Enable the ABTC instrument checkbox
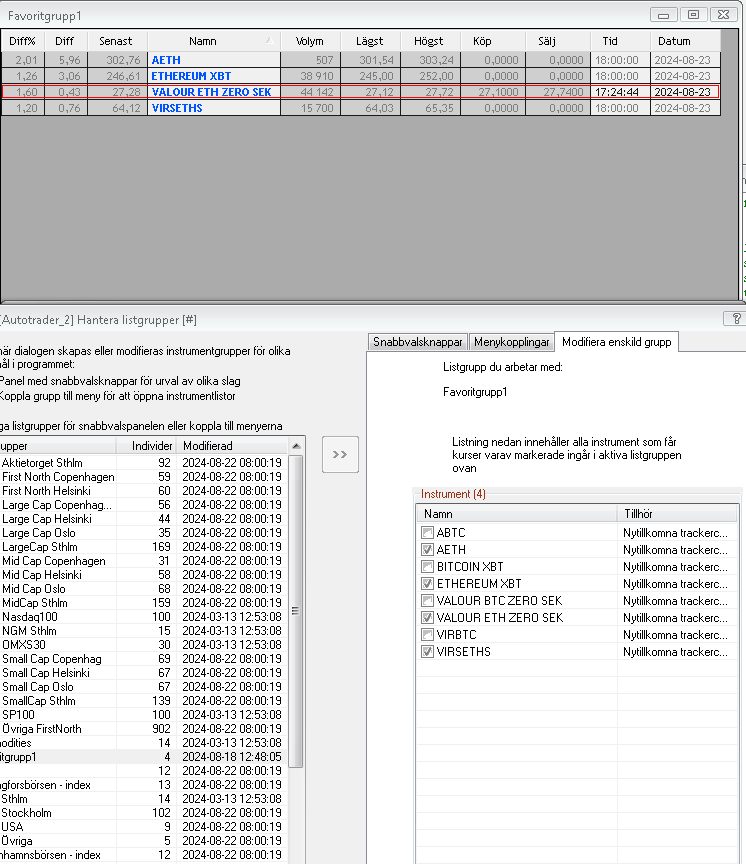 click(428, 533)
